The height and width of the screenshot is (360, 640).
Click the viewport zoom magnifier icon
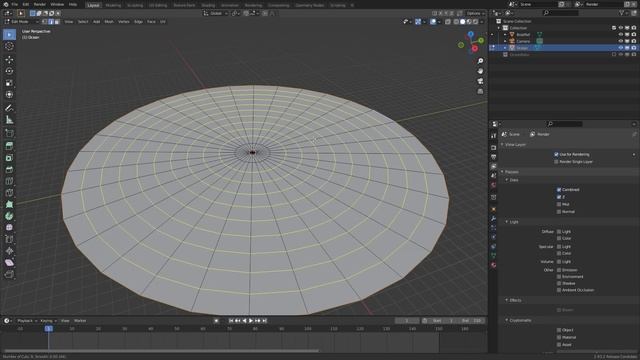480,61
